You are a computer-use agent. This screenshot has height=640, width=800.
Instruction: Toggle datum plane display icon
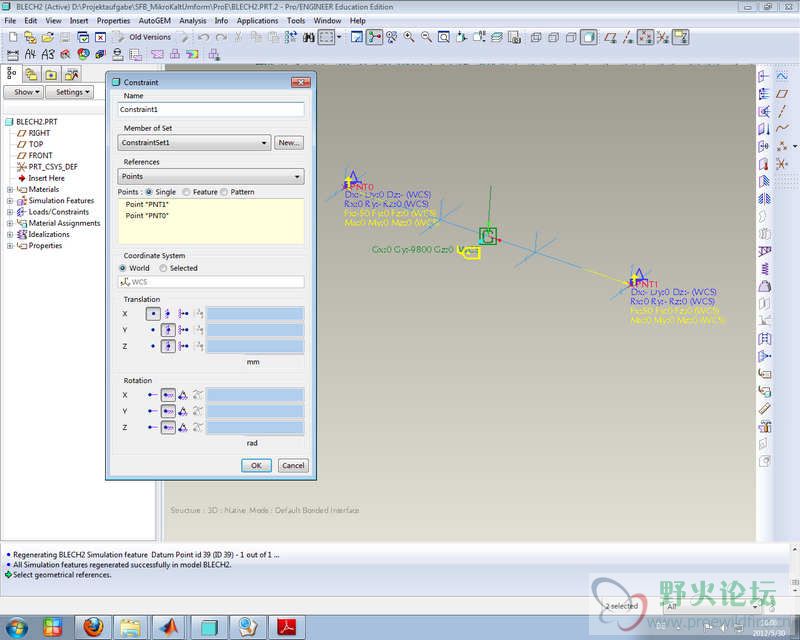pos(610,37)
